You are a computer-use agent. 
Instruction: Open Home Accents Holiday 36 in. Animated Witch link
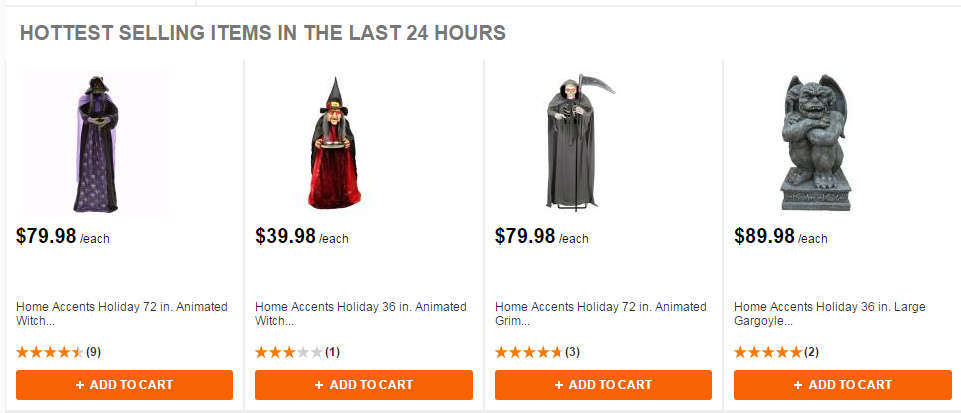(x=361, y=314)
